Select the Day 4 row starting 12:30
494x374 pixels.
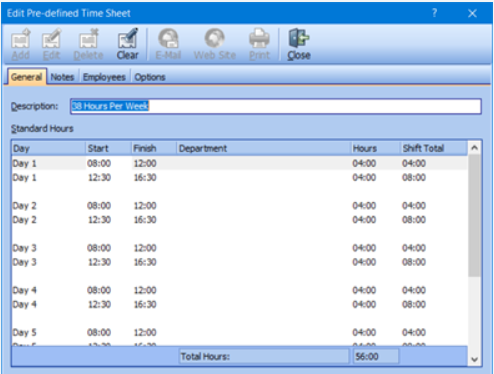(239, 304)
